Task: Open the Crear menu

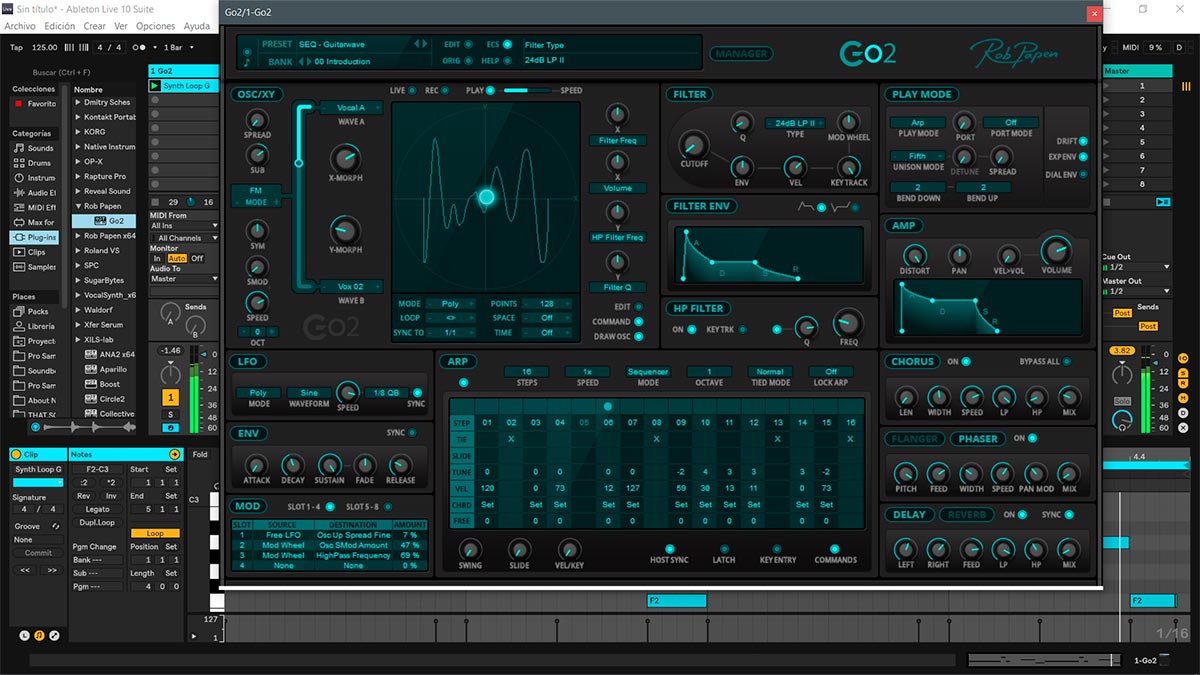Action: click(x=94, y=26)
